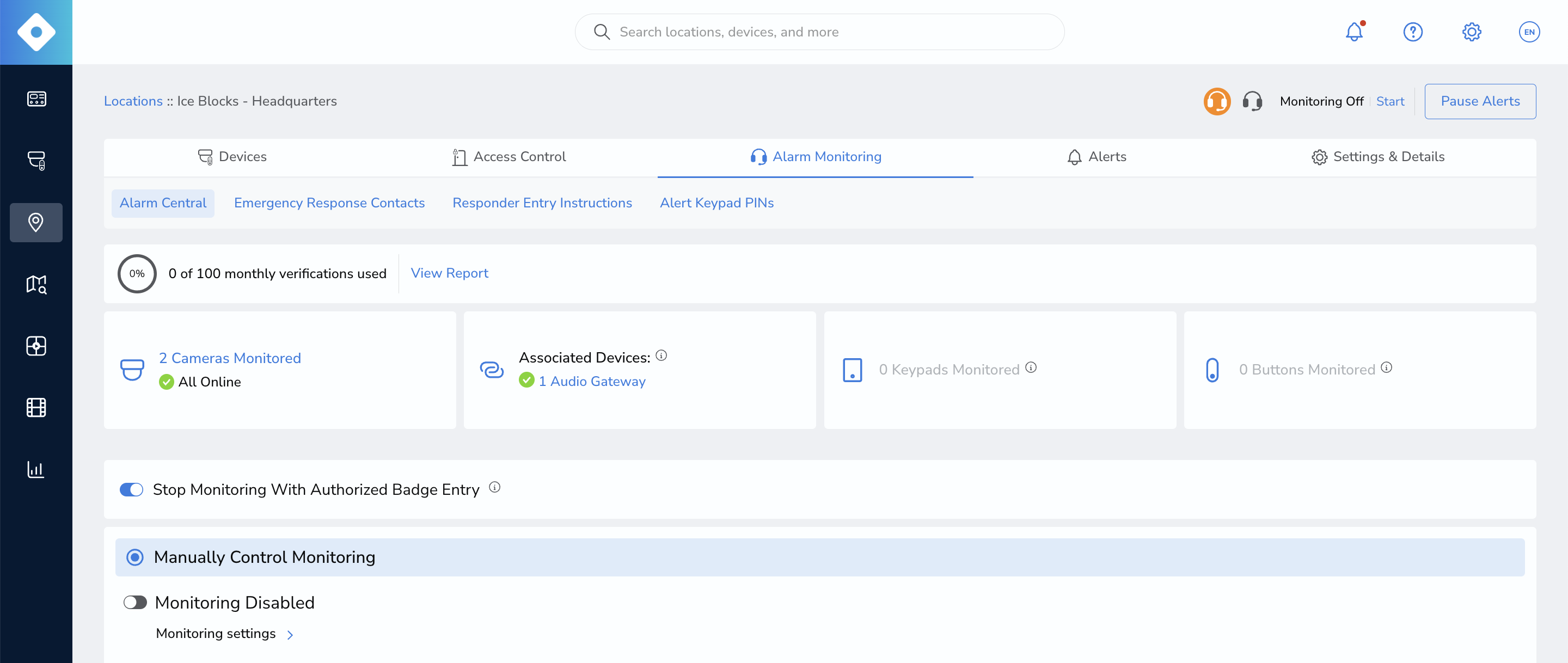1568x663 pixels.
Task: Open the map search view from sidebar
Action: (36, 284)
